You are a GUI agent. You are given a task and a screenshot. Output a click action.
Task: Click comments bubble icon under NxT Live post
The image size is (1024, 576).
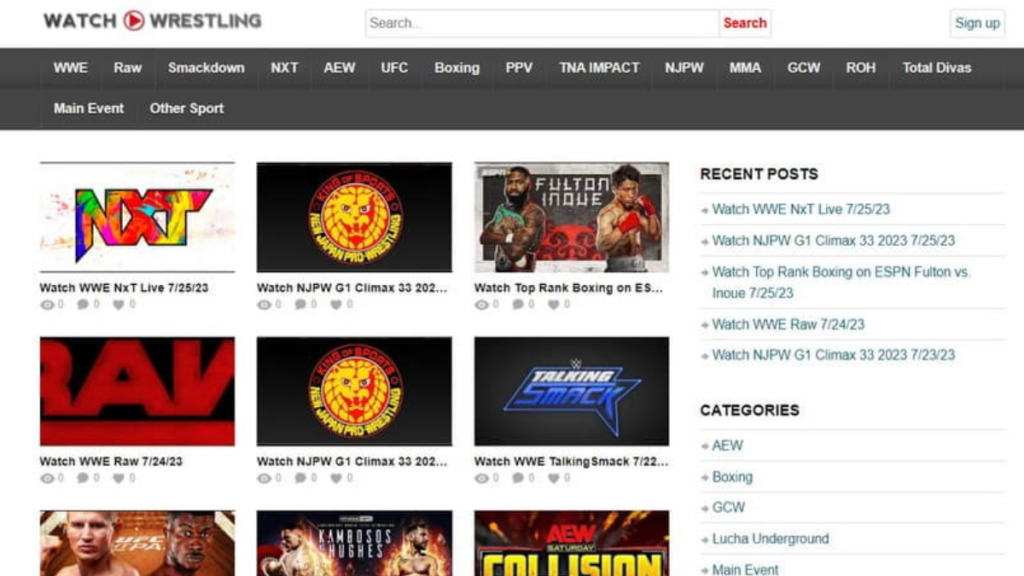coord(83,304)
